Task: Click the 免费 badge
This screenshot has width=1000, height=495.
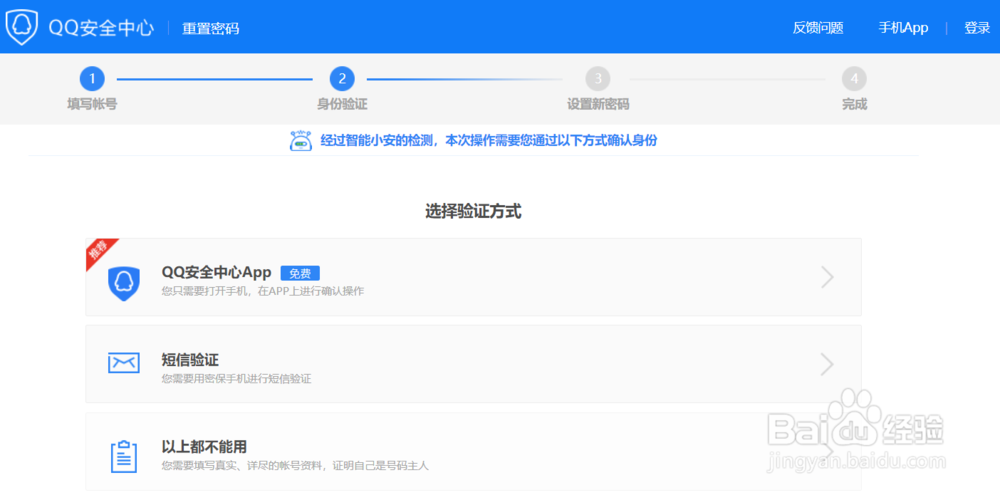Action: point(300,273)
